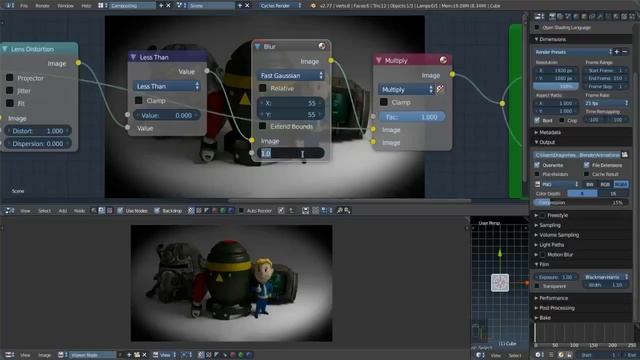Open the frame rate fps dropdown

pos(607,103)
